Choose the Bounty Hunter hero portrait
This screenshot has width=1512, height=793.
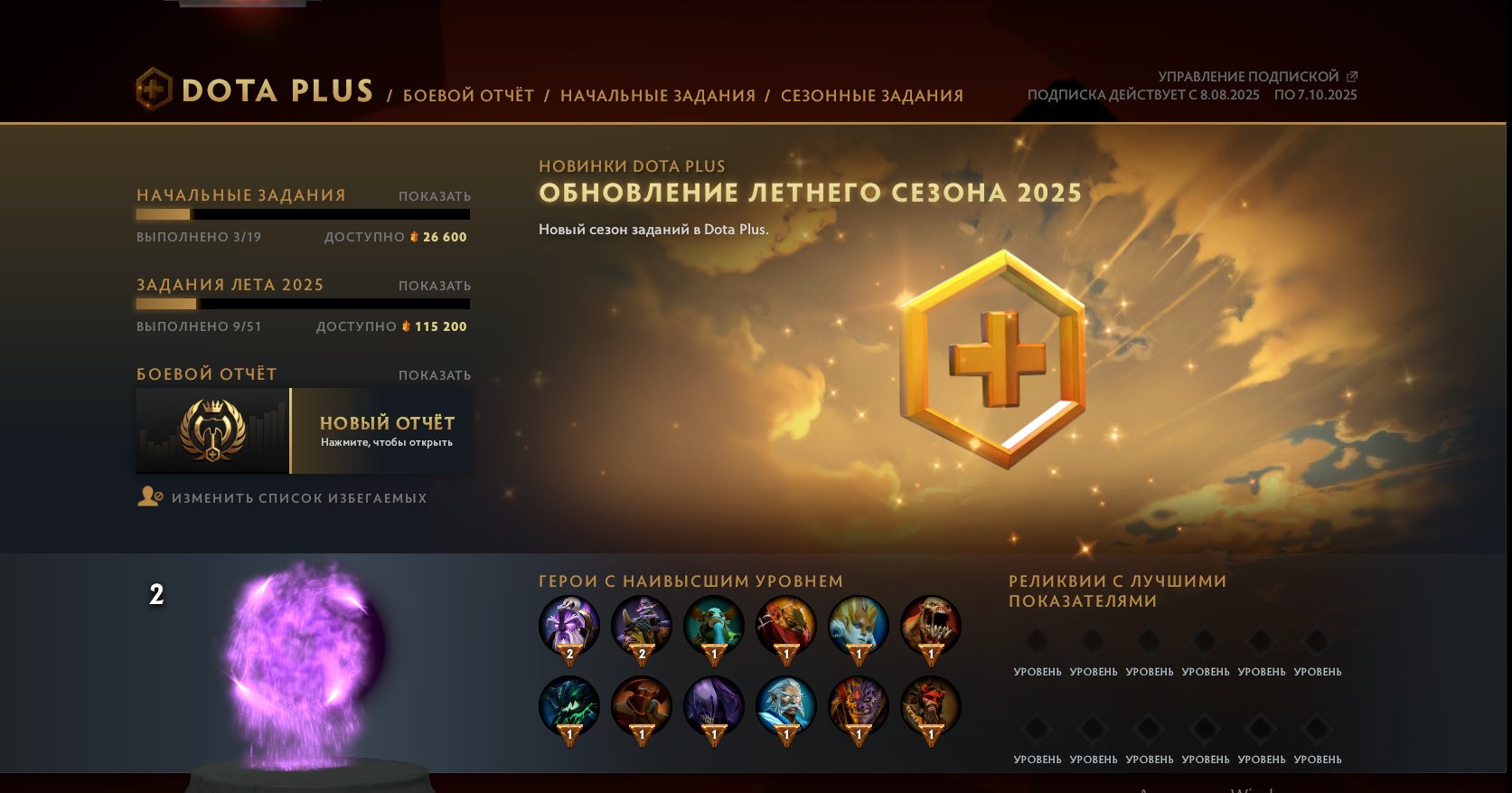pyautogui.click(x=786, y=625)
